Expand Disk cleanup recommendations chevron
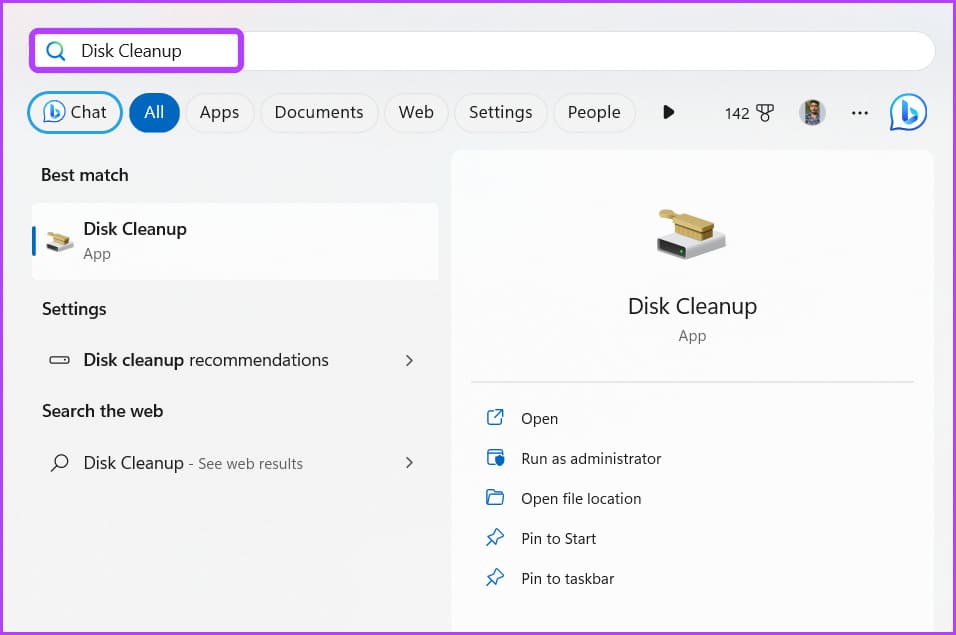This screenshot has height=635, width=956. [409, 361]
